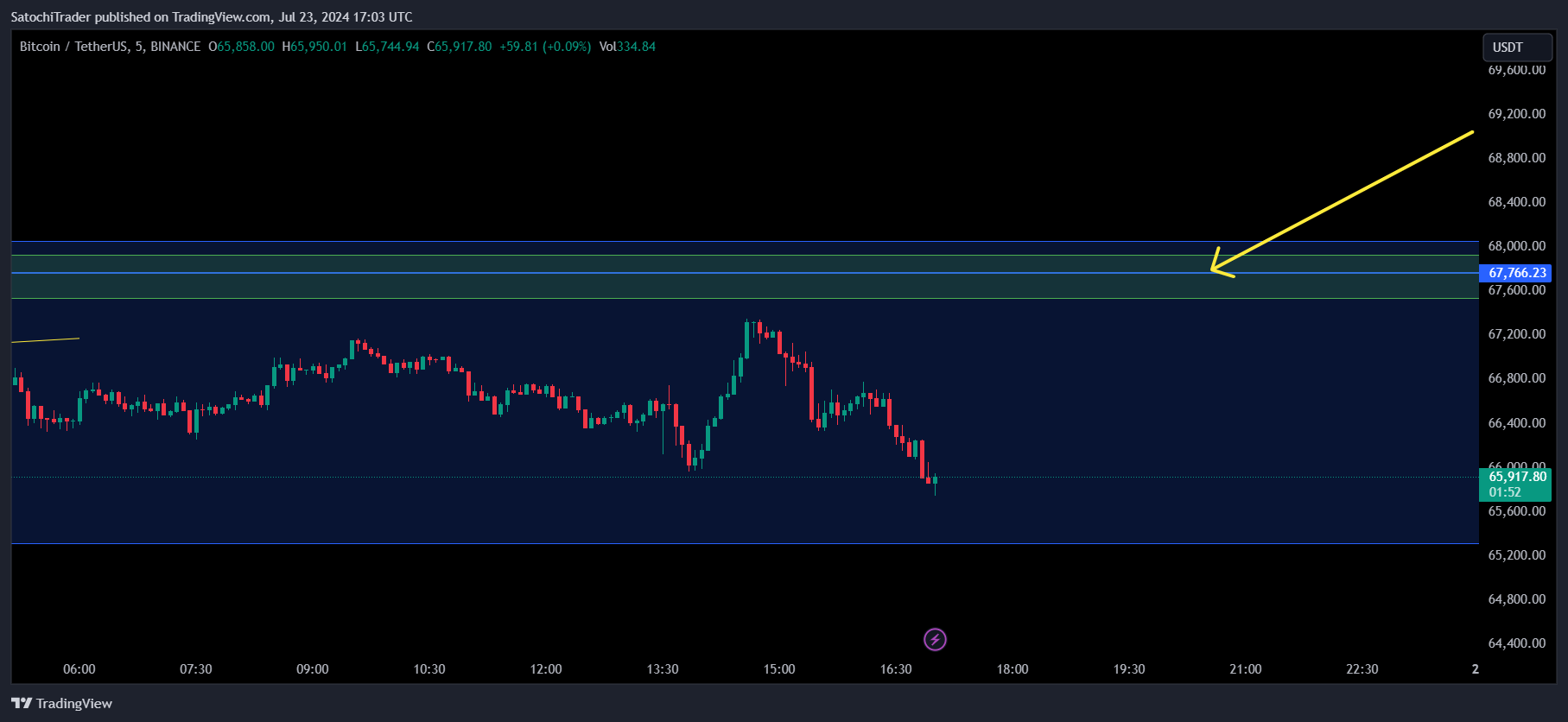The width and height of the screenshot is (1568, 722).
Task: Click the blue 67,766.23 price label
Action: (1516, 273)
